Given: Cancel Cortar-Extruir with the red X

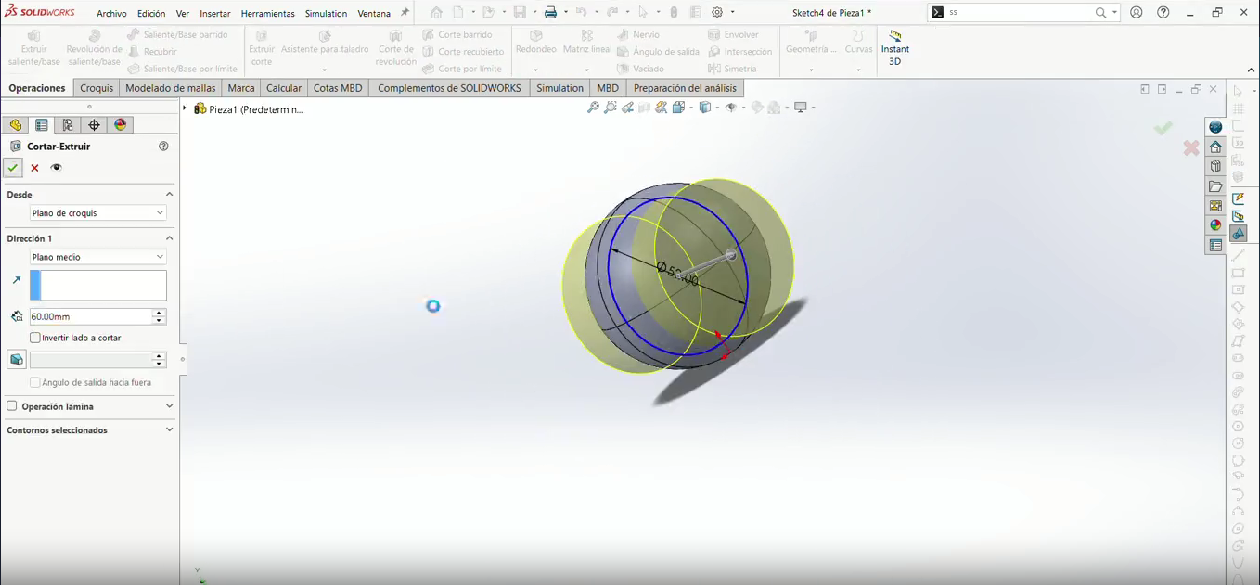Looking at the screenshot, I should pyautogui.click(x=35, y=168).
